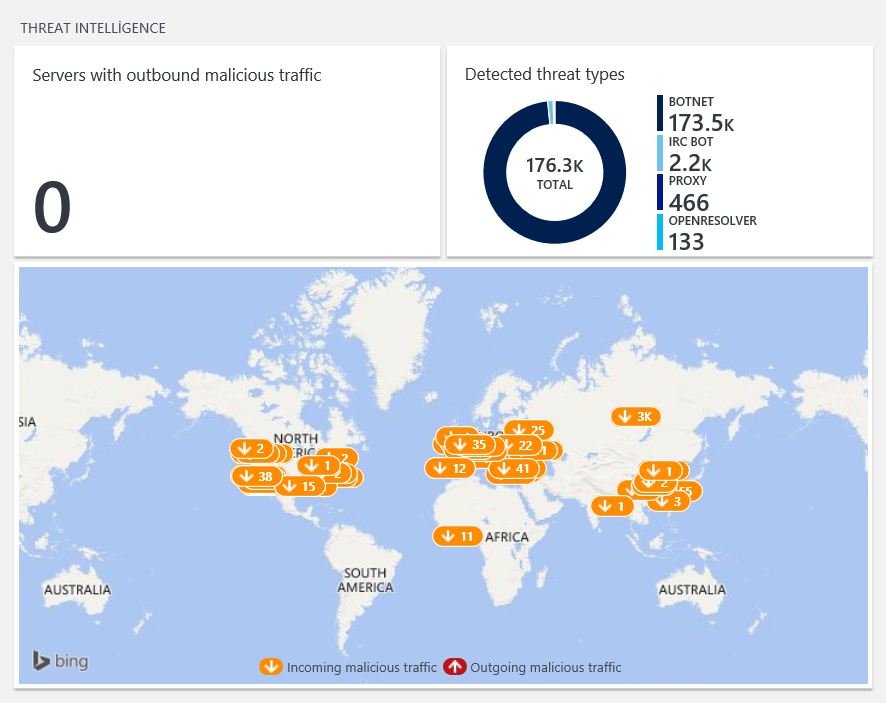Select the 12 incoming traffic marker west of Europe

pos(450,468)
